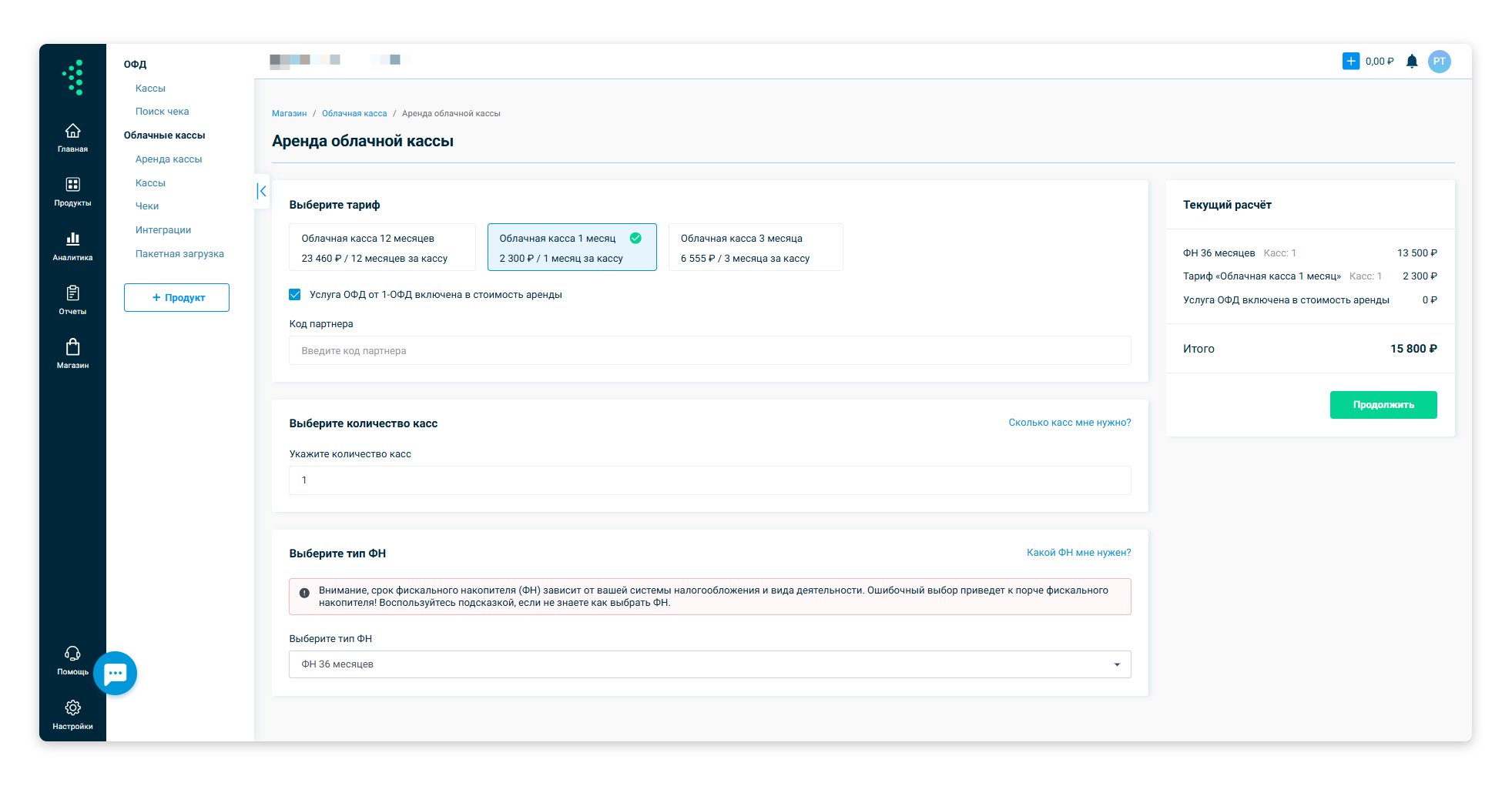Open Пакетная загрузка in the sidebar
The image size is (1512, 786).
(179, 254)
